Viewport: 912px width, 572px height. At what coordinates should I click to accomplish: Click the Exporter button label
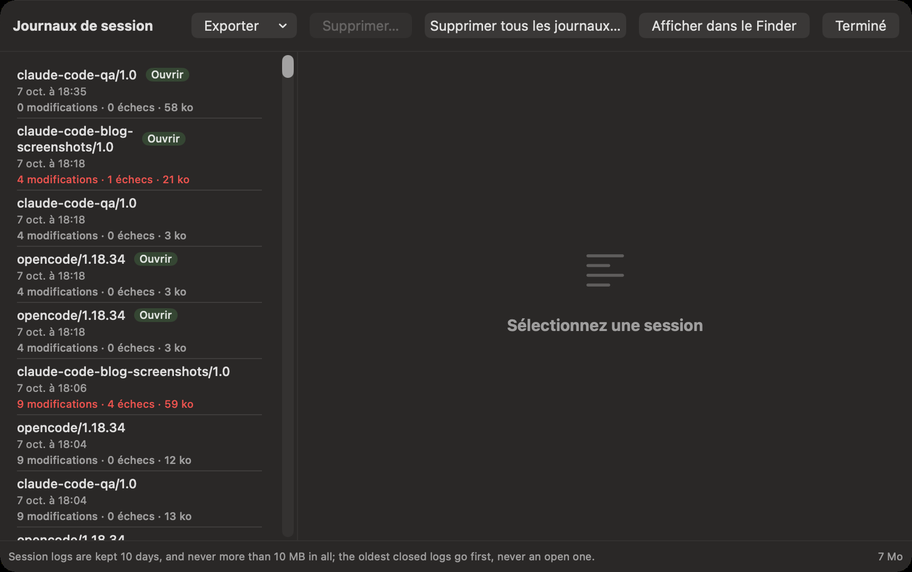231,26
